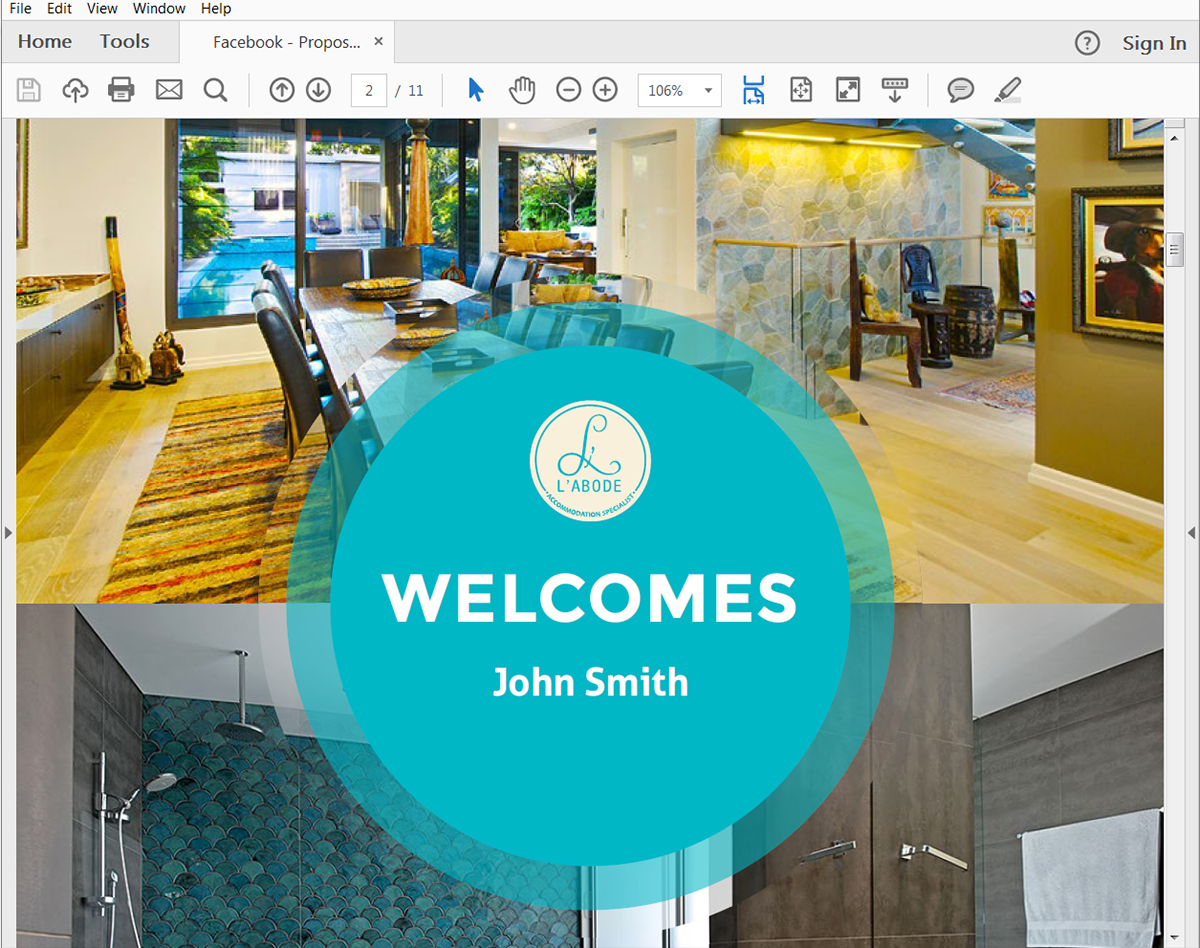
Task: Enter full screen mode icon
Action: click(848, 90)
